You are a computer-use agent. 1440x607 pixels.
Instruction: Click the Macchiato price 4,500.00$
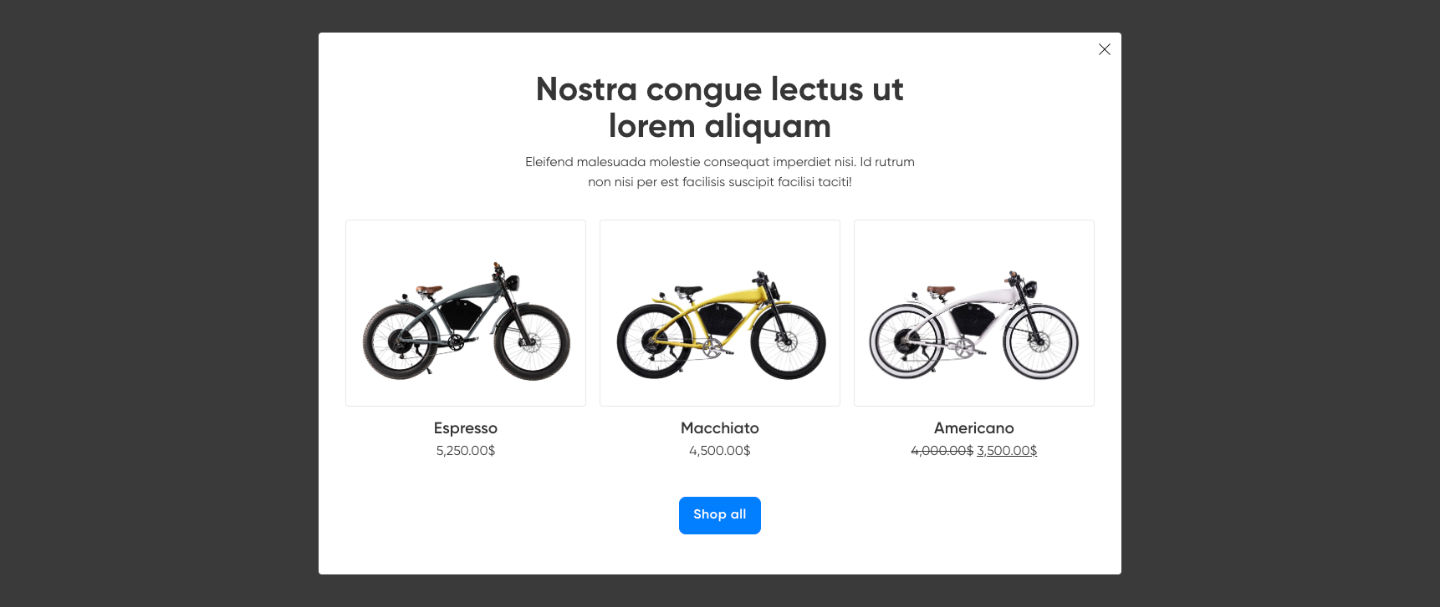(x=720, y=451)
